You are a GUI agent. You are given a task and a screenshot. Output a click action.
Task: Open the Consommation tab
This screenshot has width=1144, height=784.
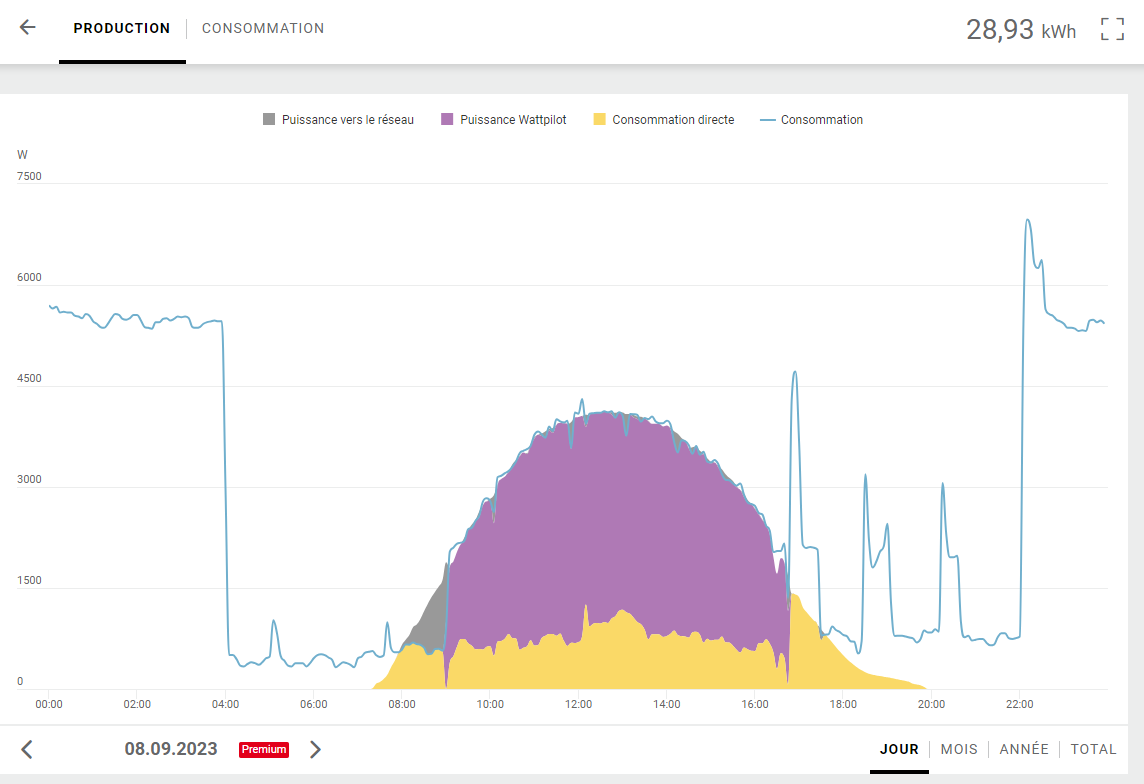[263, 29]
